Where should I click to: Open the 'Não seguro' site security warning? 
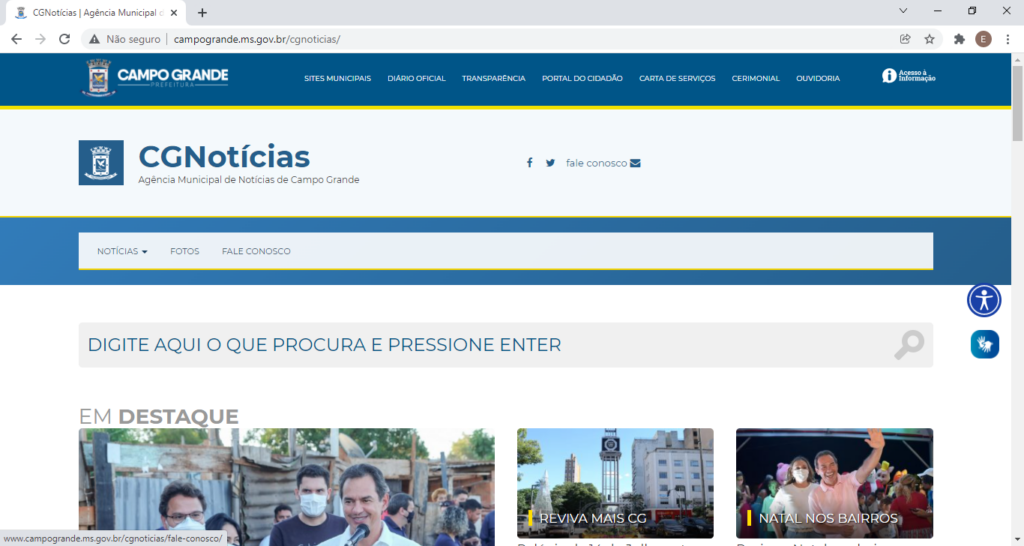click(x=124, y=39)
